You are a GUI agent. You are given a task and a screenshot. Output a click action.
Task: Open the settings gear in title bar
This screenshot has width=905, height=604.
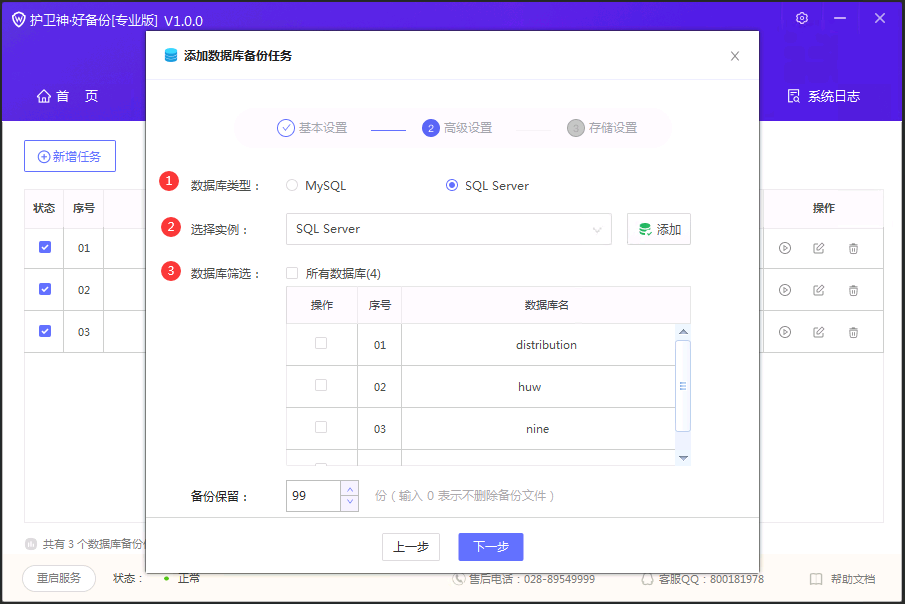click(x=802, y=18)
